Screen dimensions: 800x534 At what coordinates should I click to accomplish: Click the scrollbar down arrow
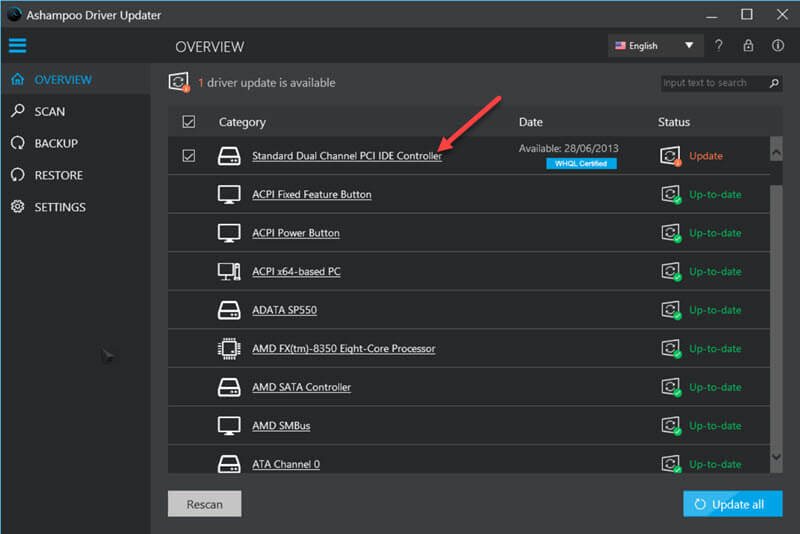pyautogui.click(x=776, y=456)
